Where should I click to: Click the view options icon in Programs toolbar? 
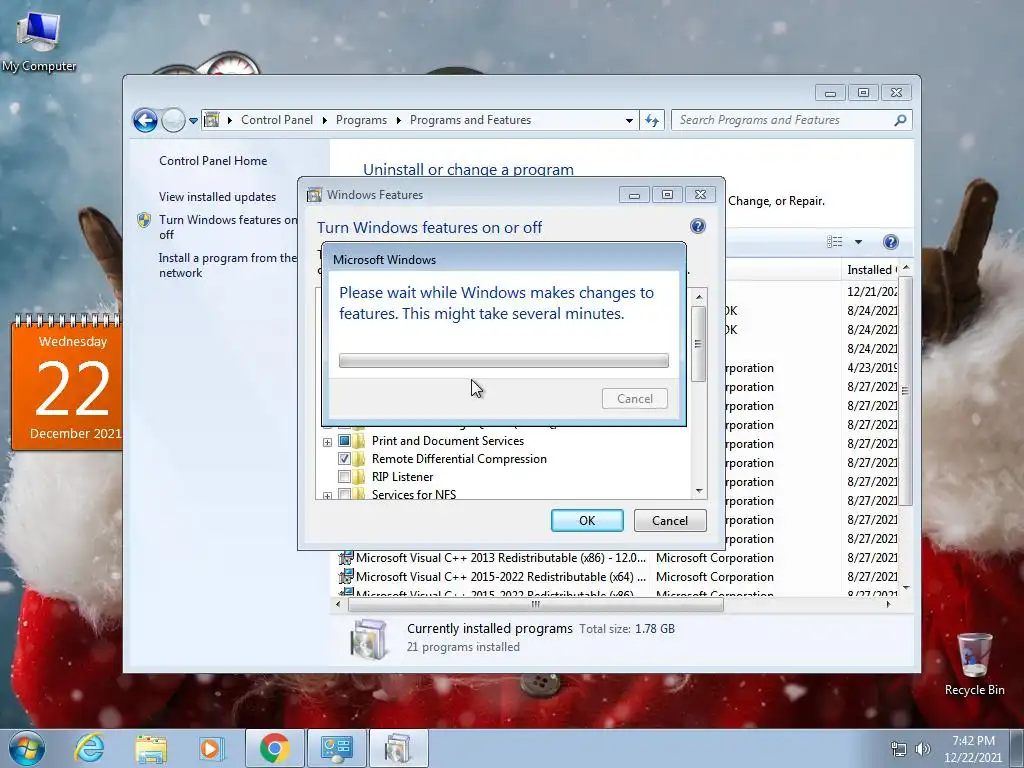(x=835, y=242)
